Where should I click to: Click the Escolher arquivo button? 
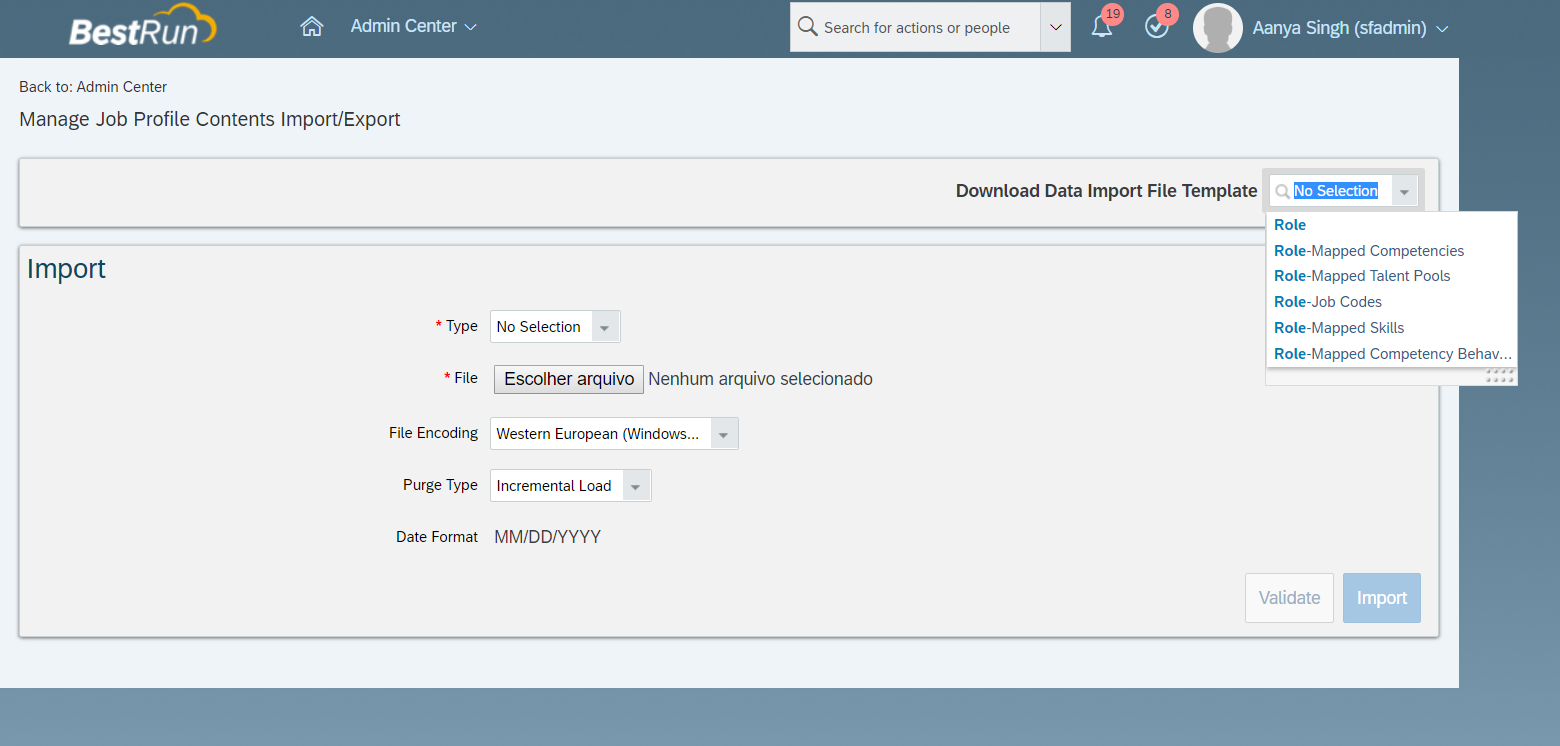click(569, 379)
